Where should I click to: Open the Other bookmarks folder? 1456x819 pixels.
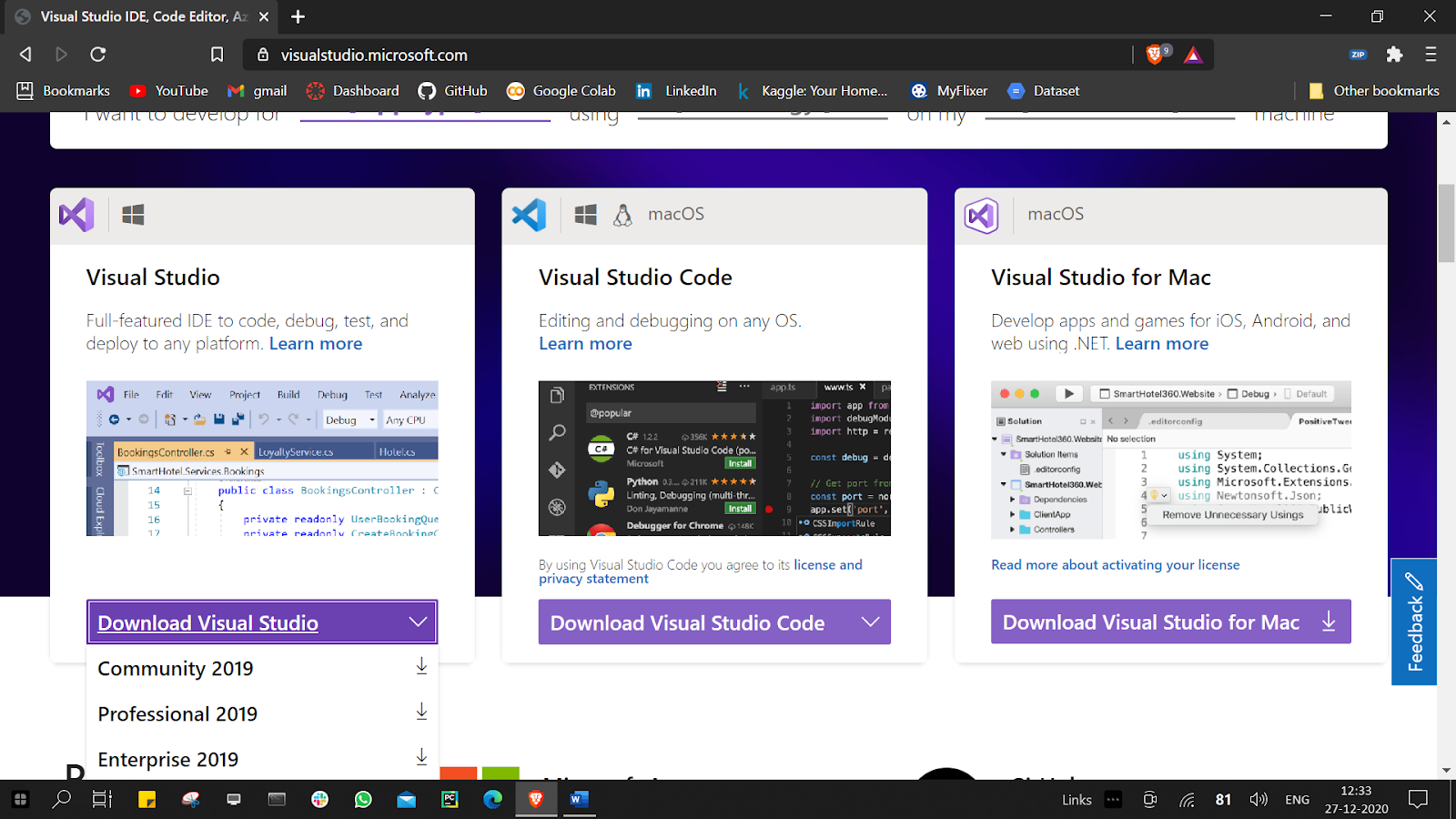(1374, 91)
